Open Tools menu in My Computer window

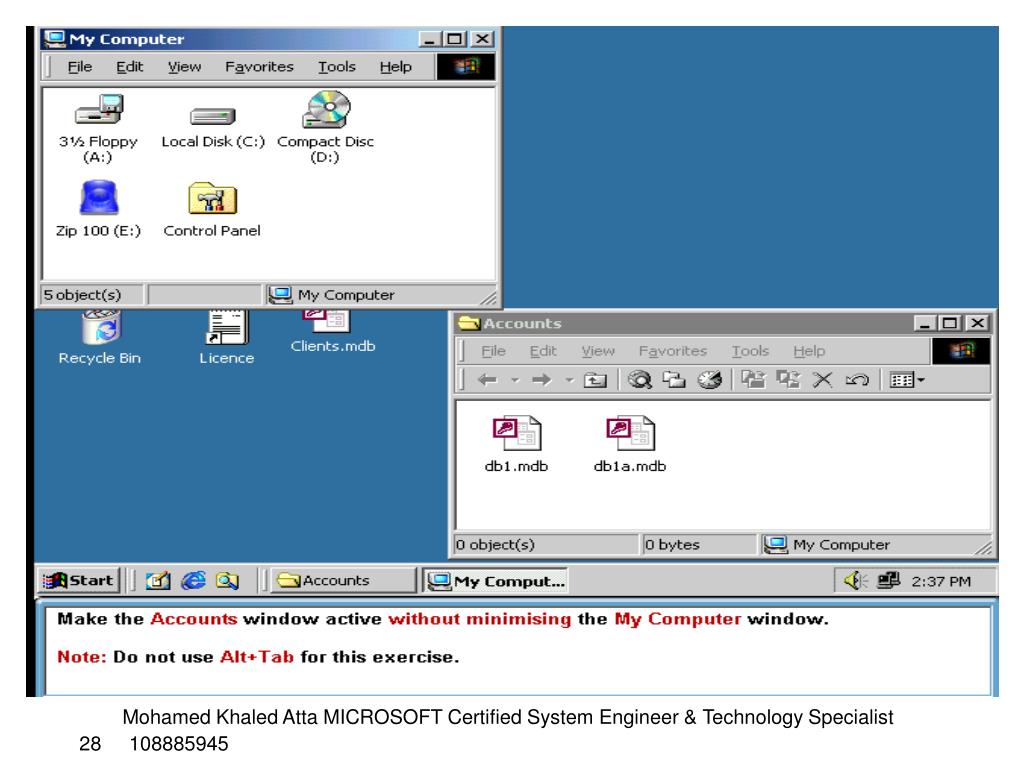[336, 67]
